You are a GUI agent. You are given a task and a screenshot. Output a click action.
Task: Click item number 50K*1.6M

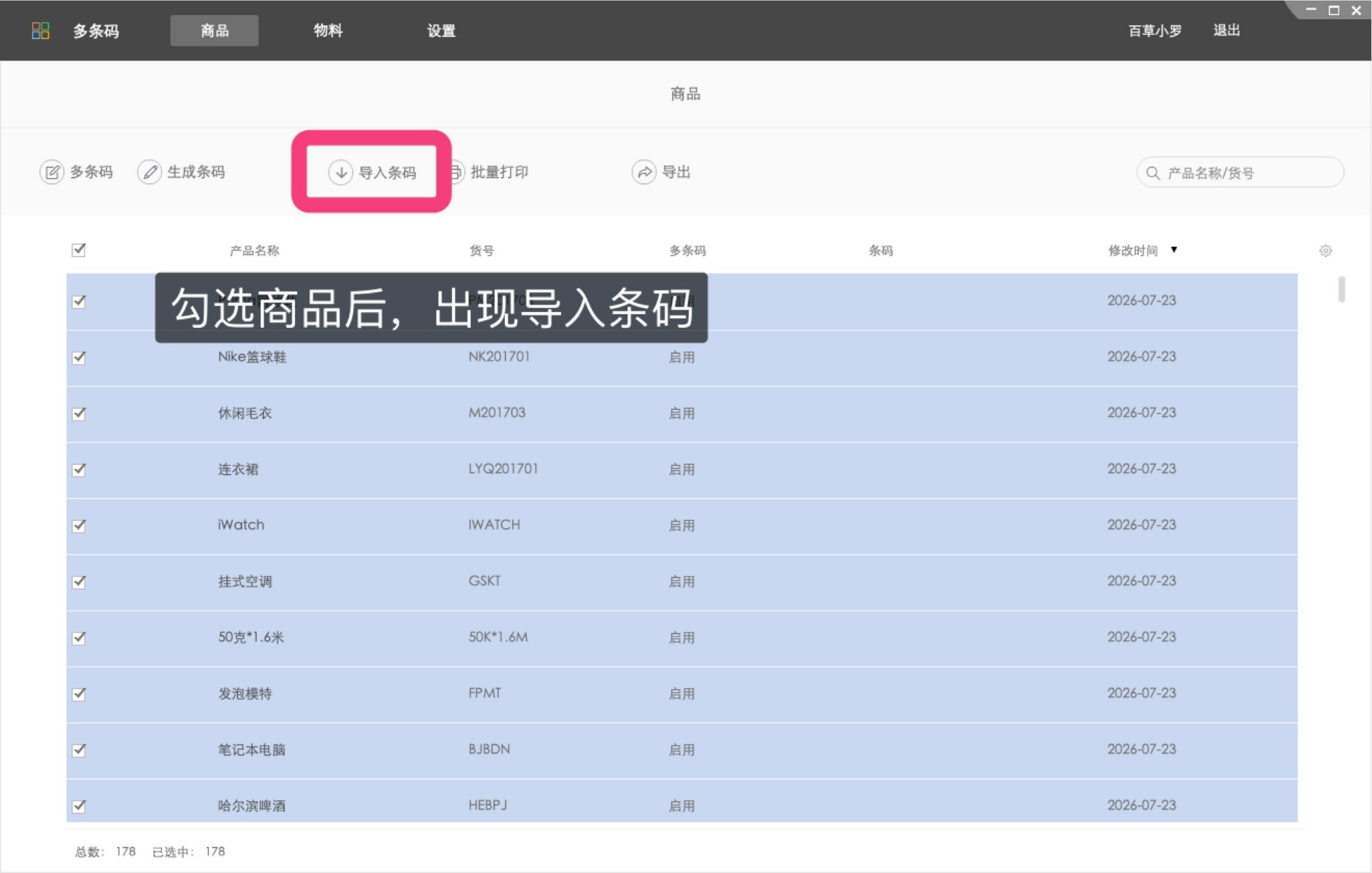coord(498,637)
